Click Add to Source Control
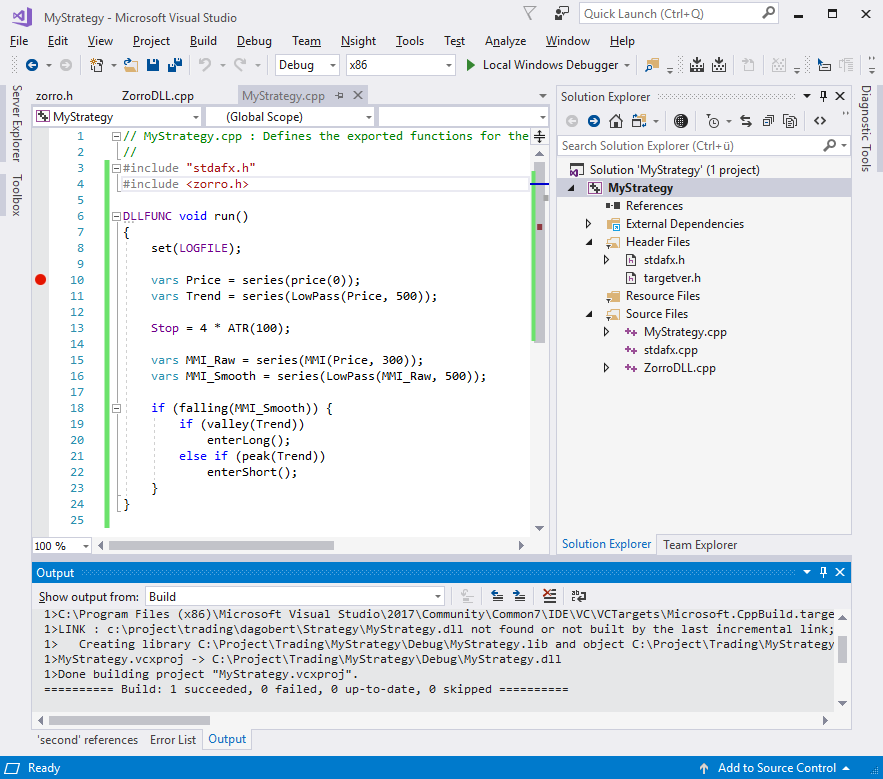The height and width of the screenshot is (779, 883). pos(776,768)
